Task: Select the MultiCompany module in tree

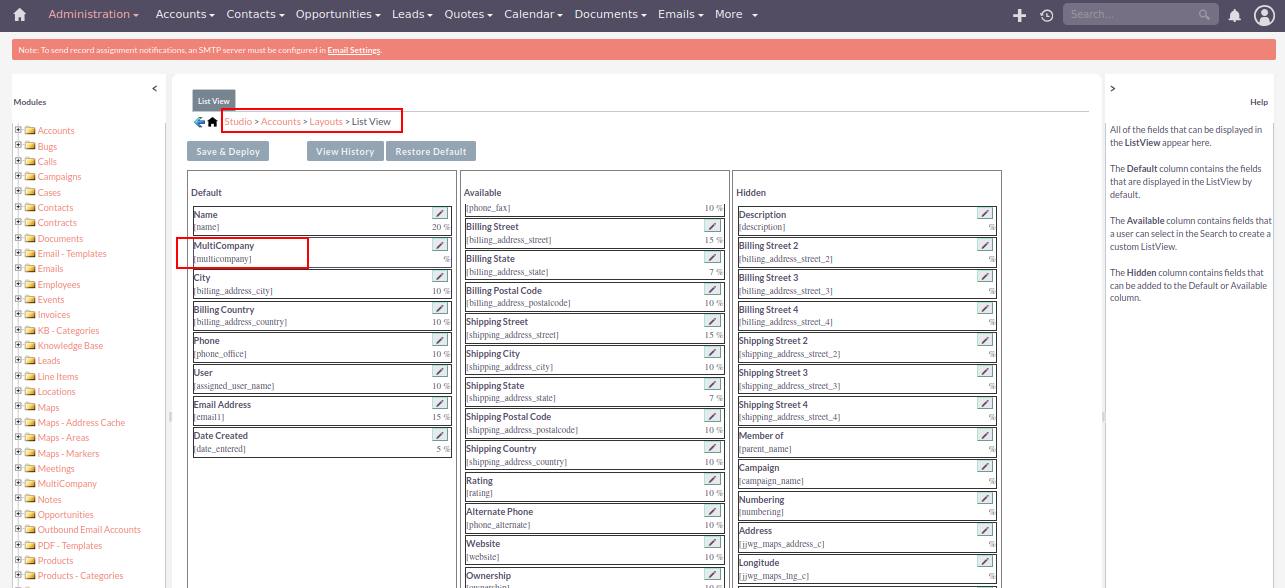Action: [67, 484]
